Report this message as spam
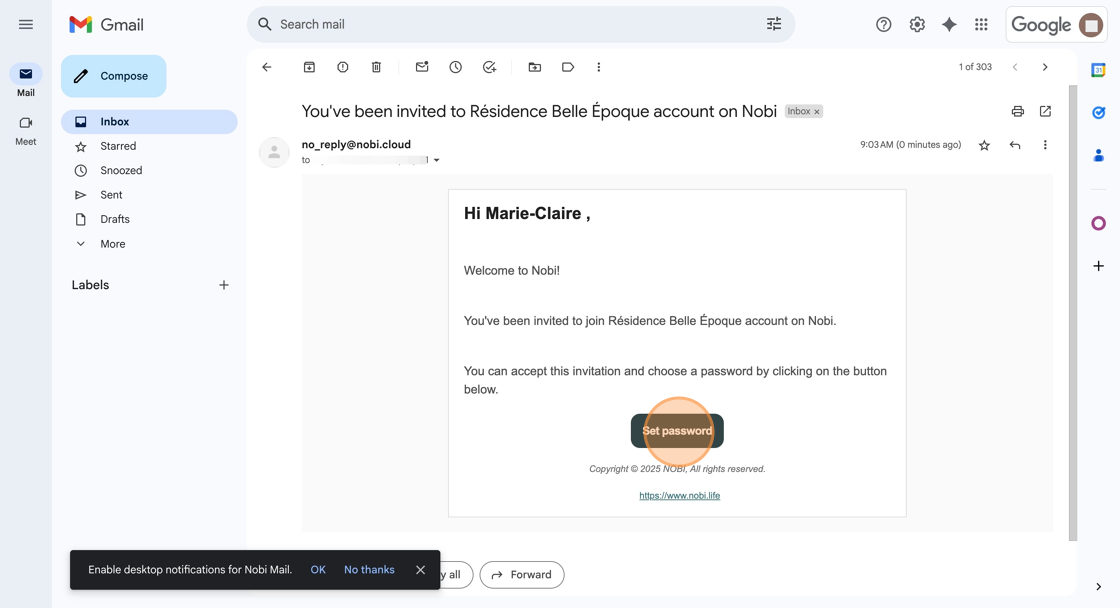 click(x=343, y=67)
